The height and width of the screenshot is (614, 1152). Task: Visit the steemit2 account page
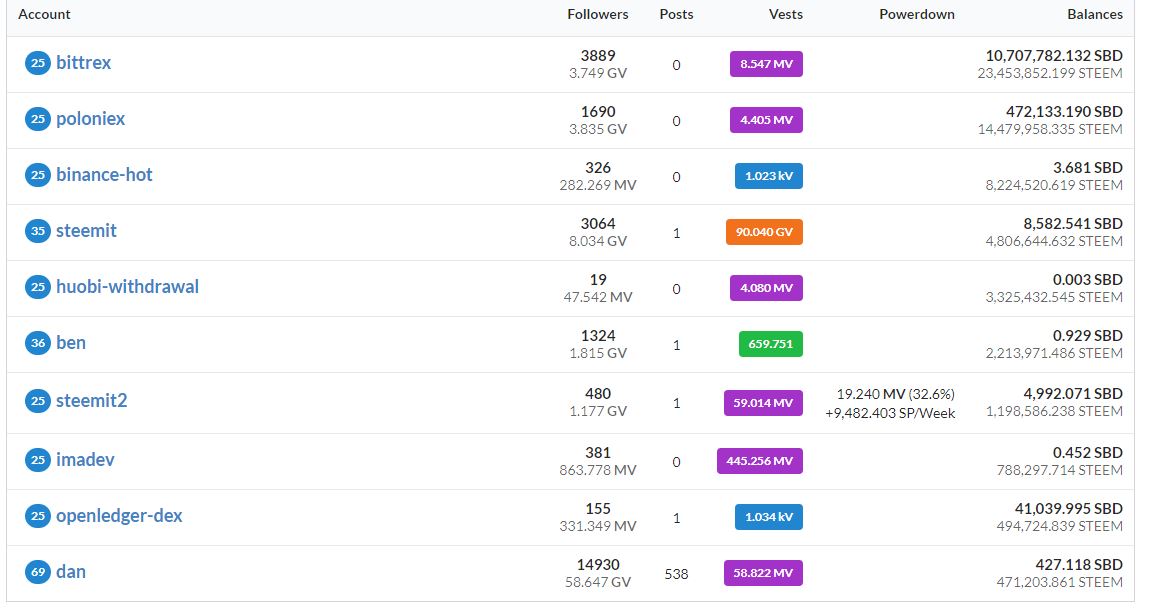[92, 400]
